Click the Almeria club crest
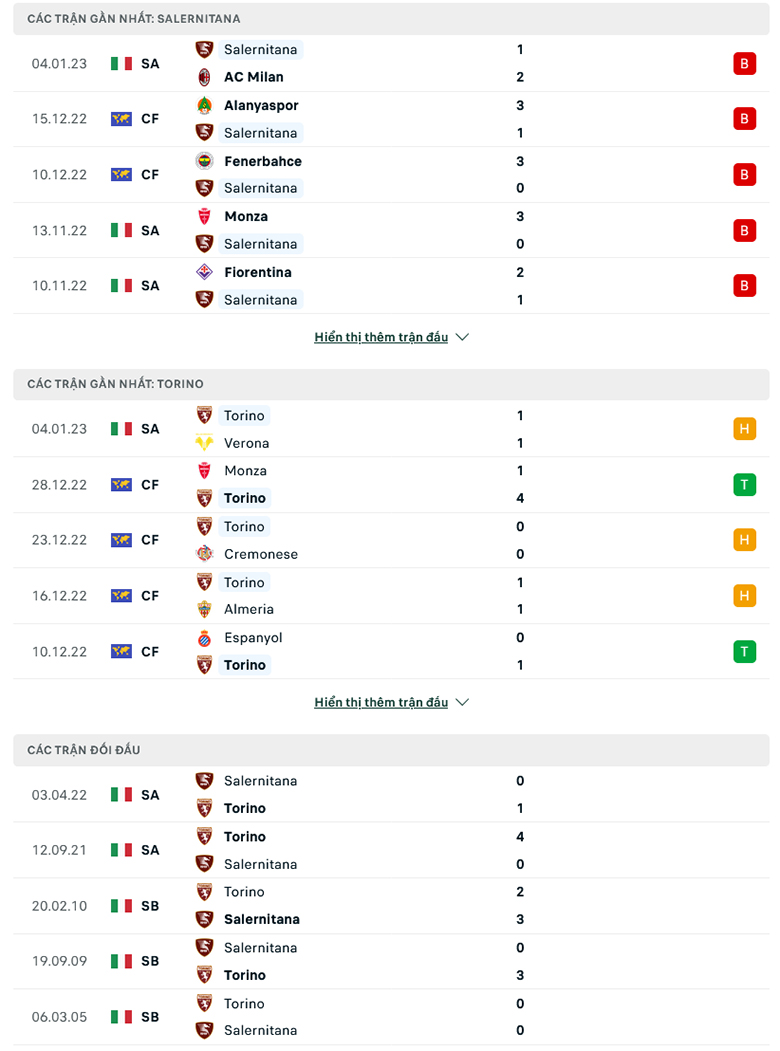780x1051 pixels. click(204, 609)
